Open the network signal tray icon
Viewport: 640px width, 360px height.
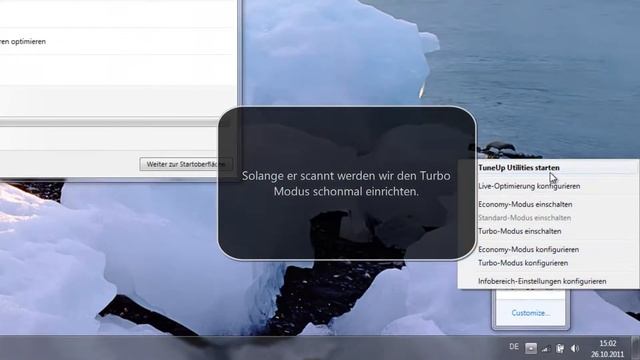pyautogui.click(x=546, y=348)
